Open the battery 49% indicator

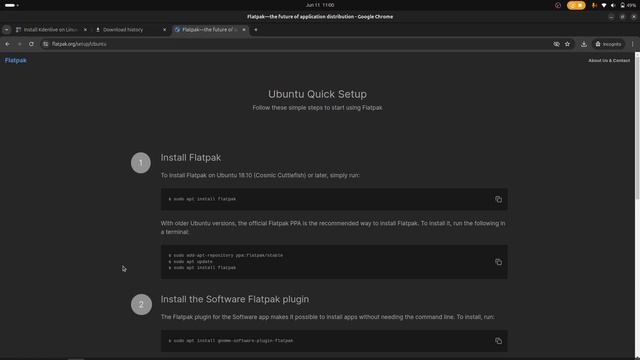[x=628, y=5]
